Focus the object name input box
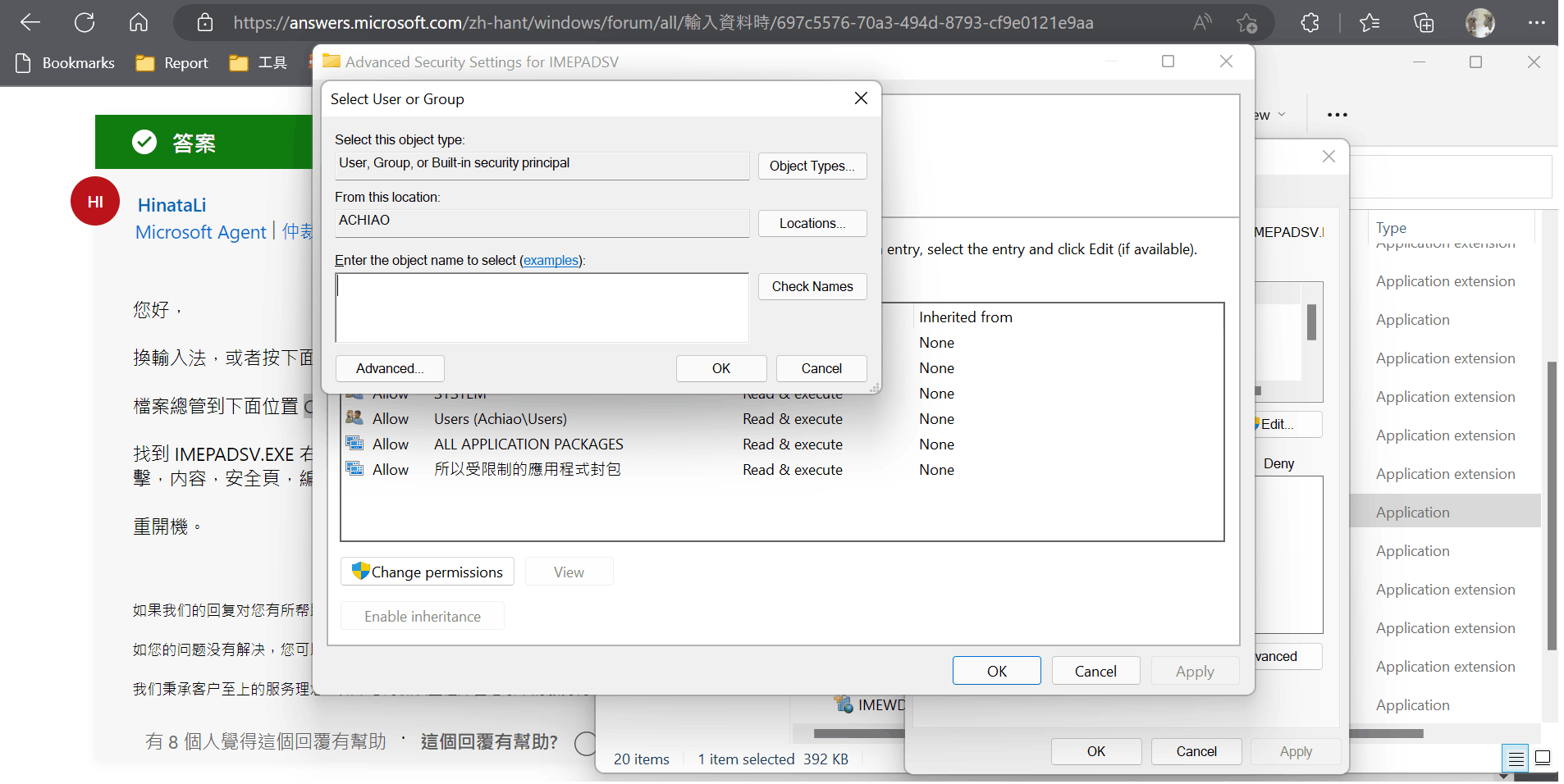Viewport: 1564px width, 784px height. (542, 308)
